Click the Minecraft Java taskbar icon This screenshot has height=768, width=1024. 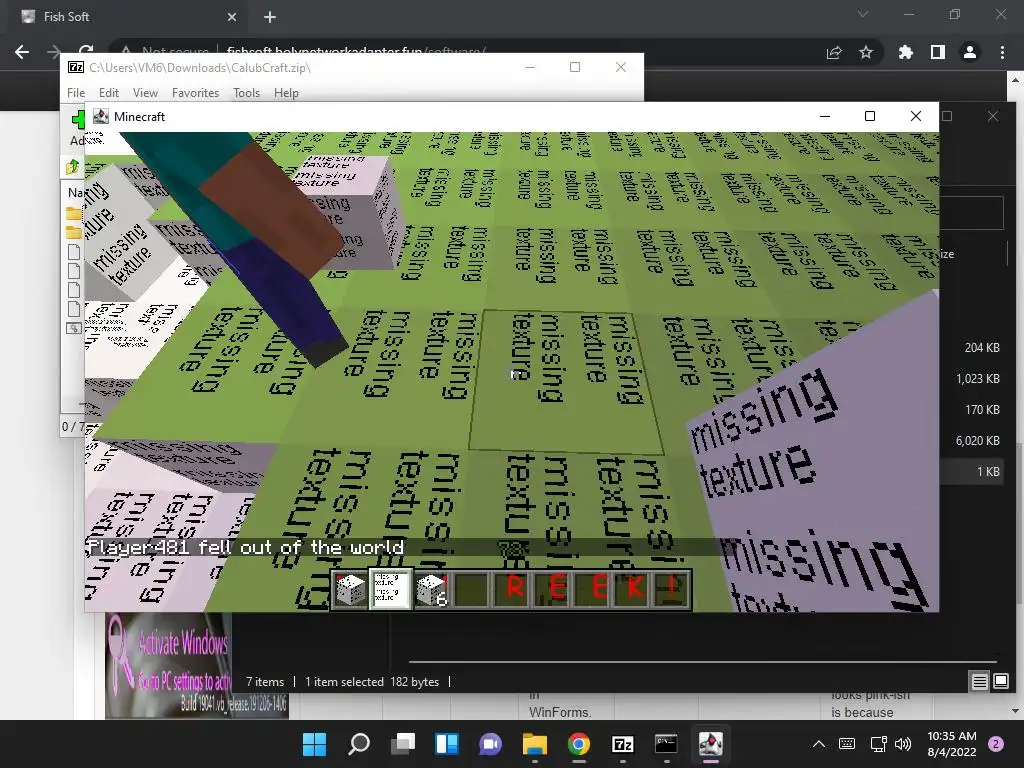pyautogui.click(x=711, y=744)
